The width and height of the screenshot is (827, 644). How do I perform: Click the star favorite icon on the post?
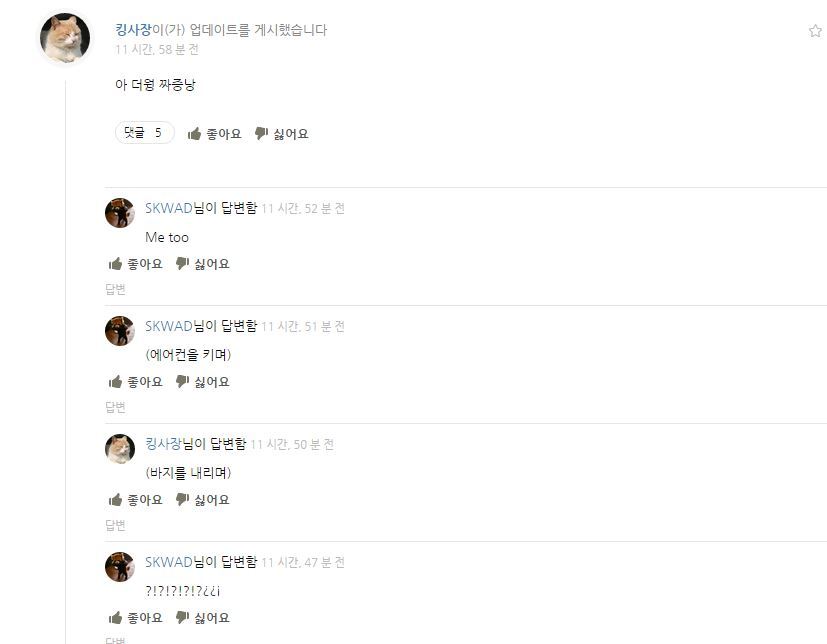click(x=815, y=31)
